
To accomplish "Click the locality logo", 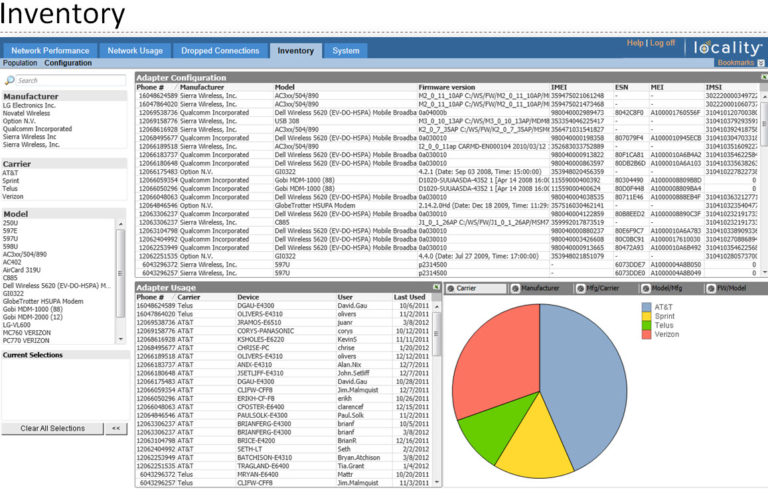I will (x=727, y=48).
